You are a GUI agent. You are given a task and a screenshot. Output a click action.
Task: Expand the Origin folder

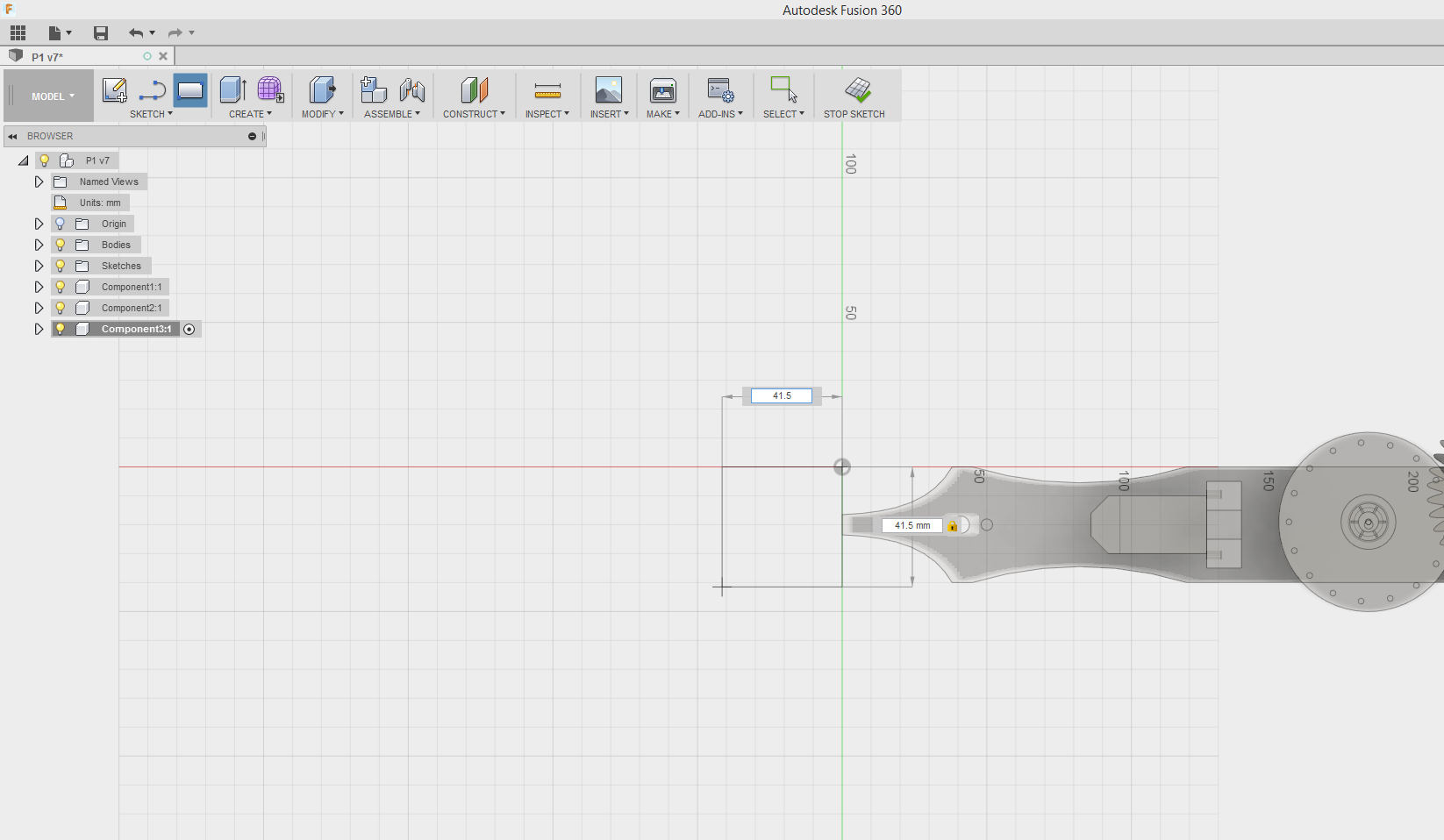click(39, 224)
